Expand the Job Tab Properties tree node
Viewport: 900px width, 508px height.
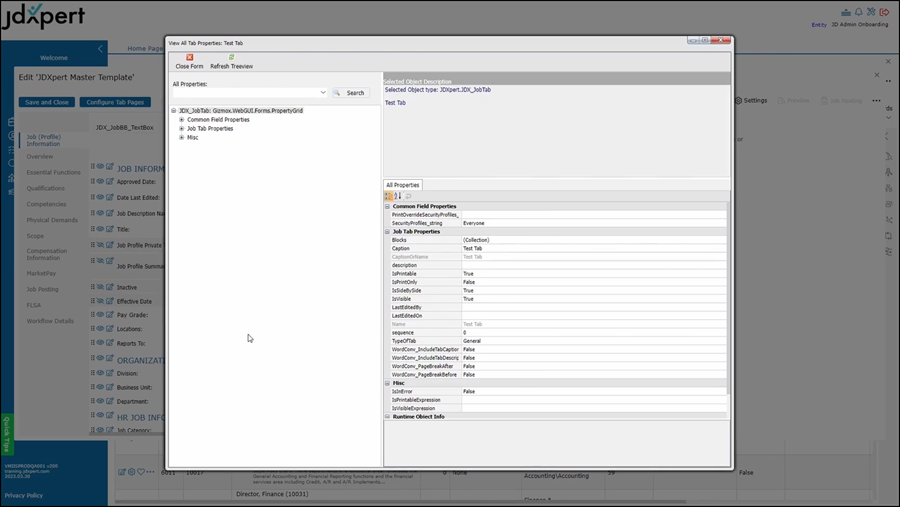pos(182,129)
